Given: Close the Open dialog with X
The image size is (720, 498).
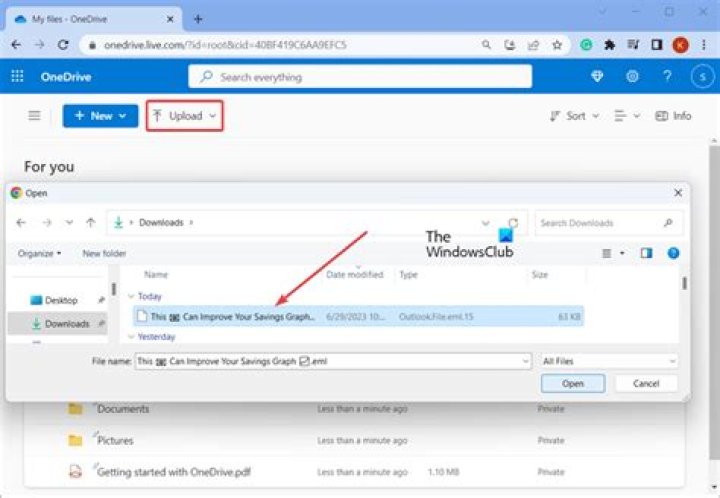Looking at the screenshot, I should click(x=678, y=193).
